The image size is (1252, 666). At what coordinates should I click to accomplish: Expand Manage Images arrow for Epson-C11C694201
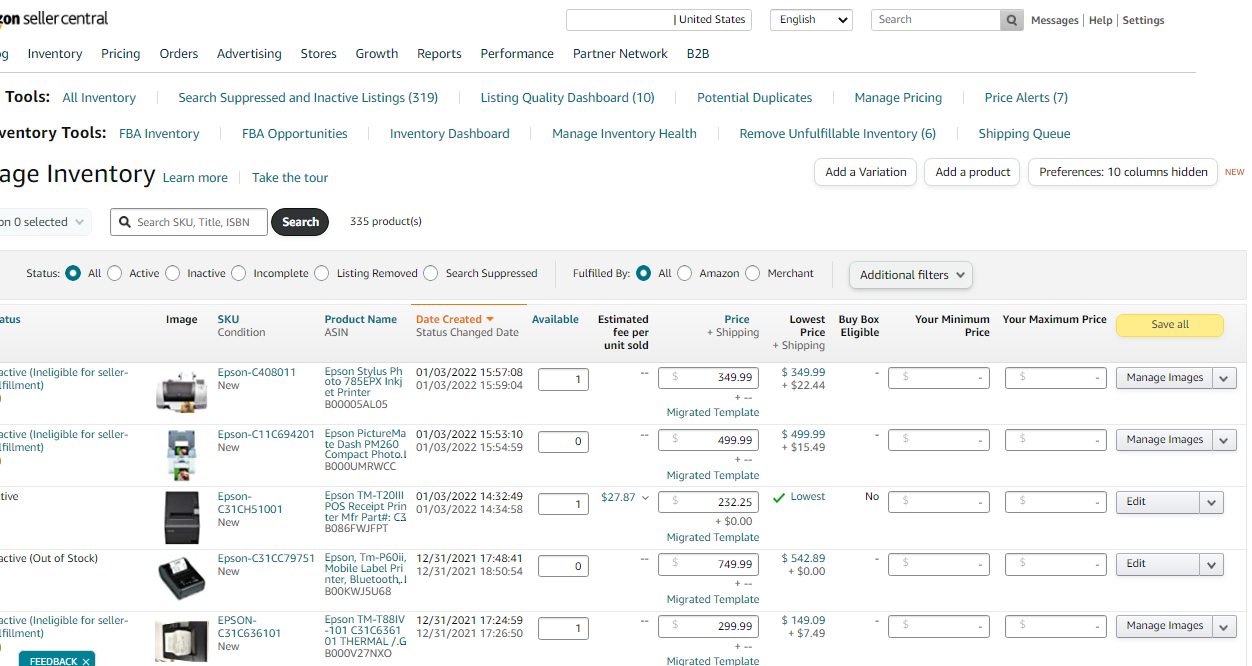pyautogui.click(x=1225, y=440)
